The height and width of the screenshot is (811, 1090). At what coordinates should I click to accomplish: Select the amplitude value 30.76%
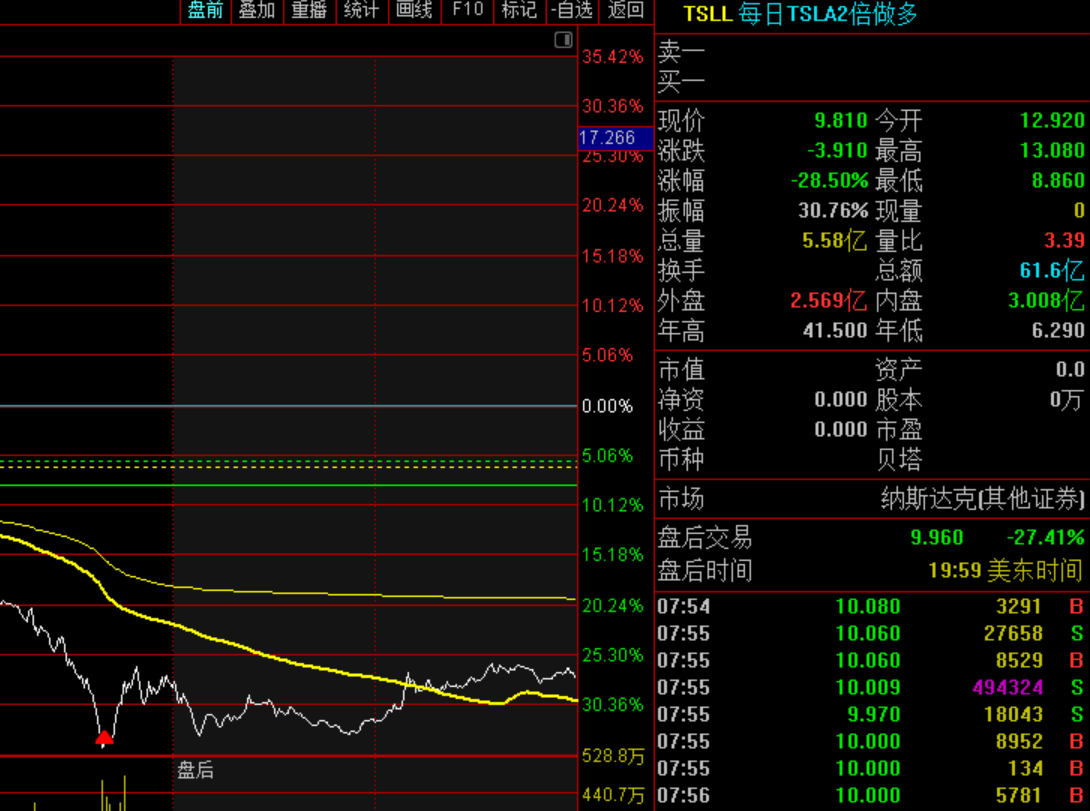click(833, 211)
